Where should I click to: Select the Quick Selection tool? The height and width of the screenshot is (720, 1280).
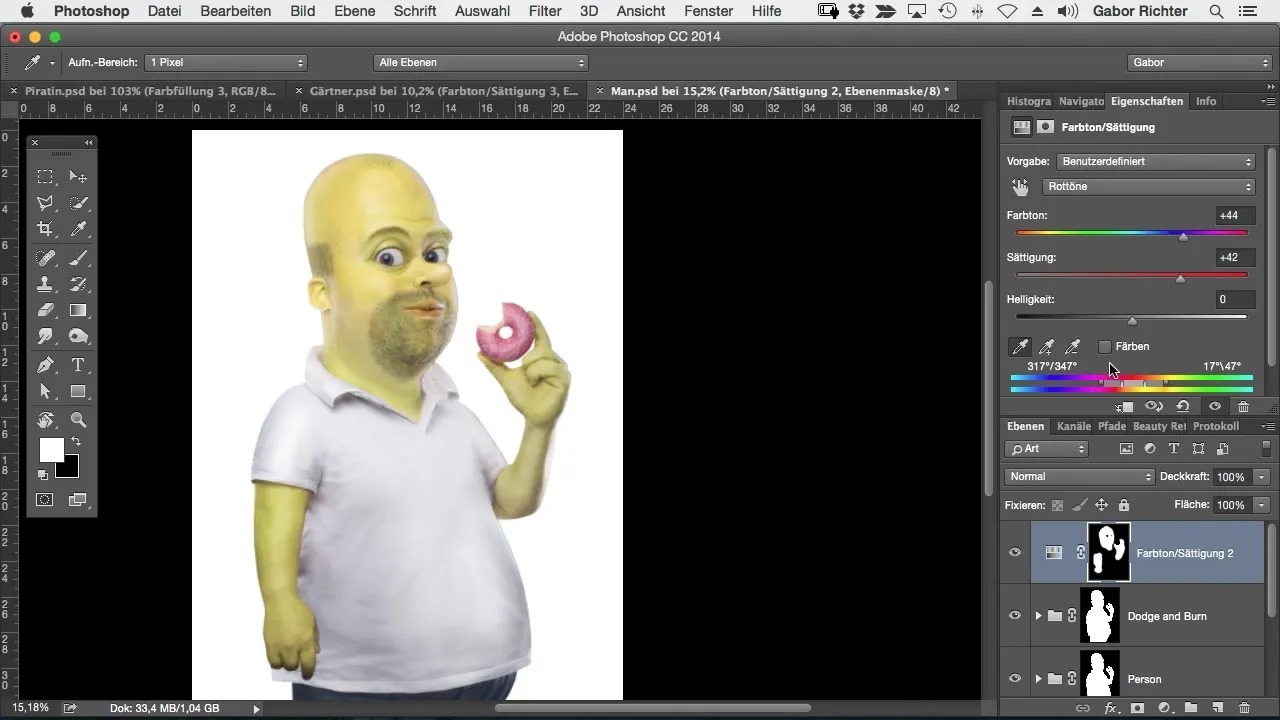point(78,203)
